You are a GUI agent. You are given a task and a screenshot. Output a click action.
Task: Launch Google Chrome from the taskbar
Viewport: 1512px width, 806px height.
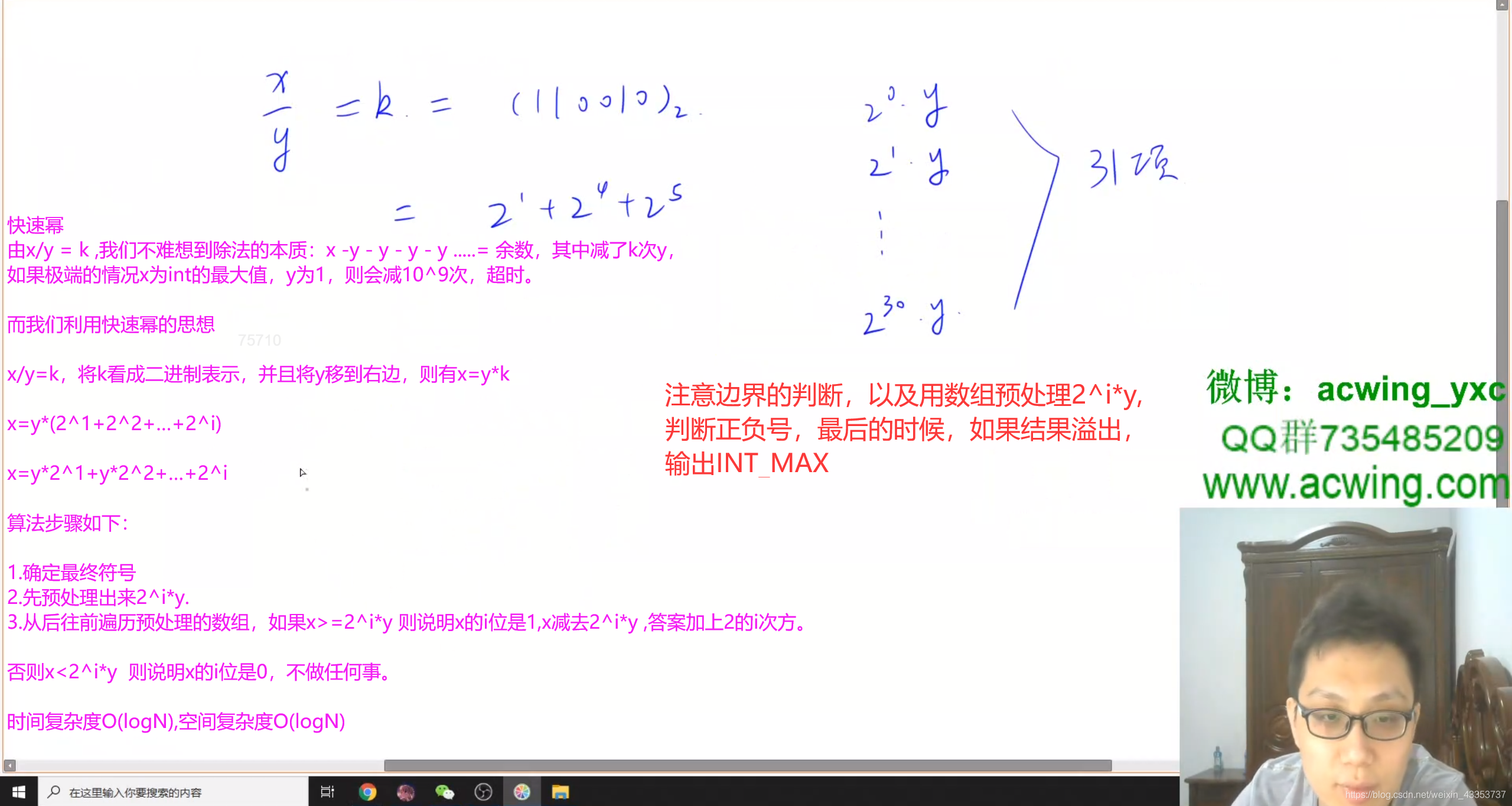[x=367, y=792]
